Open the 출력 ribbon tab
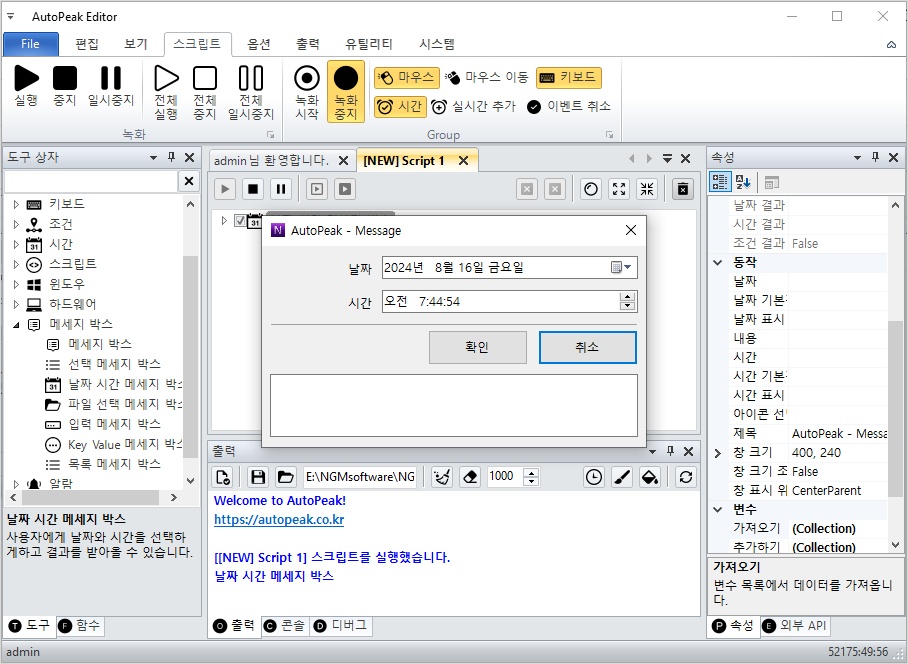Screen dimensions: 908x664 click(x=307, y=44)
